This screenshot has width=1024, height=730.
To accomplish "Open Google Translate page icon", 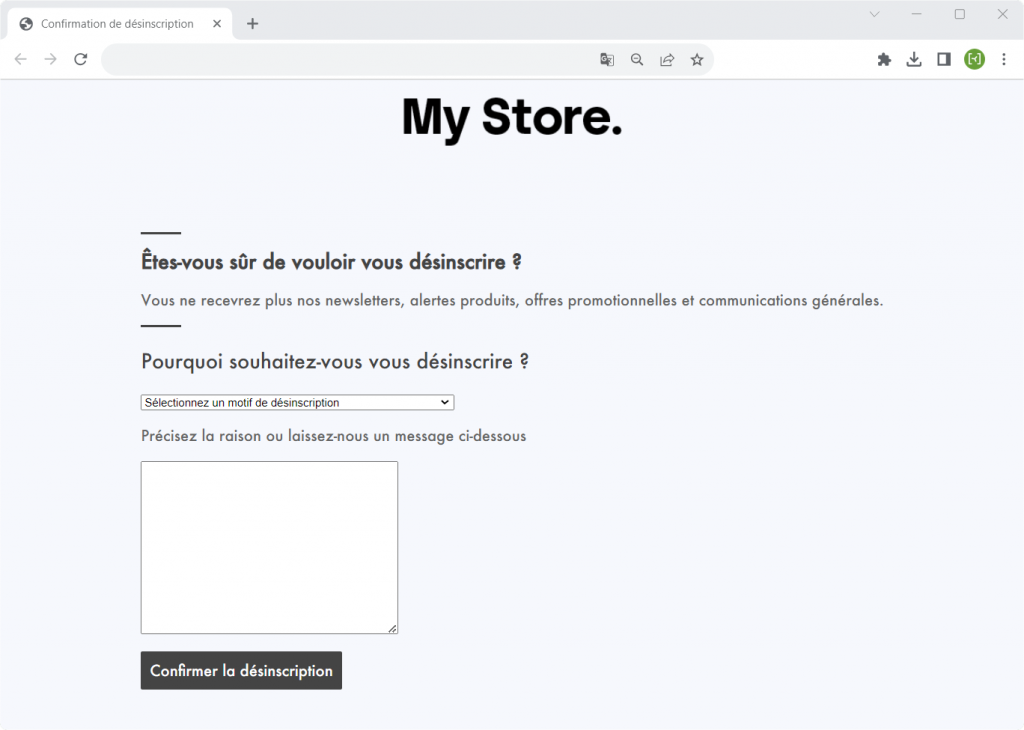I will coord(607,60).
